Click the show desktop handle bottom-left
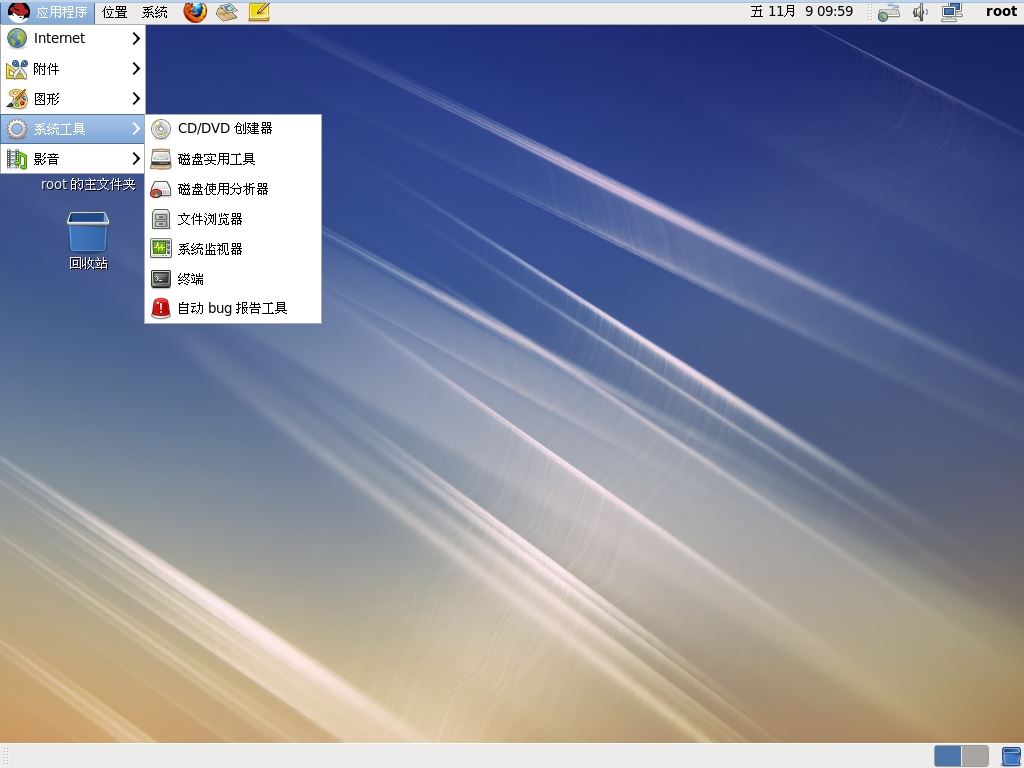This screenshot has height=768, width=1024. [7, 756]
